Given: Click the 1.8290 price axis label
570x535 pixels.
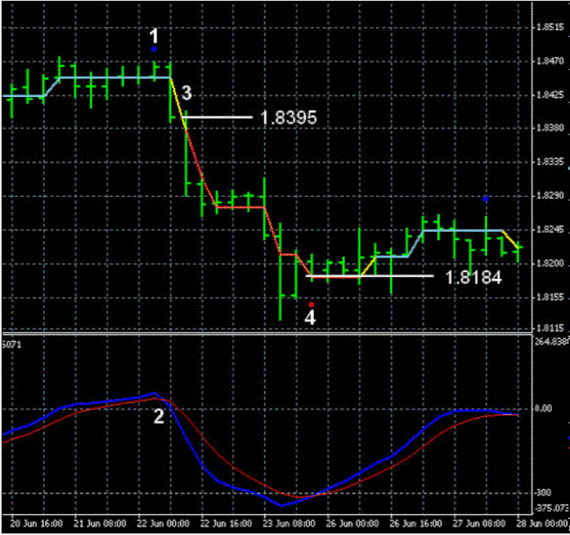Looking at the screenshot, I should coord(550,196).
